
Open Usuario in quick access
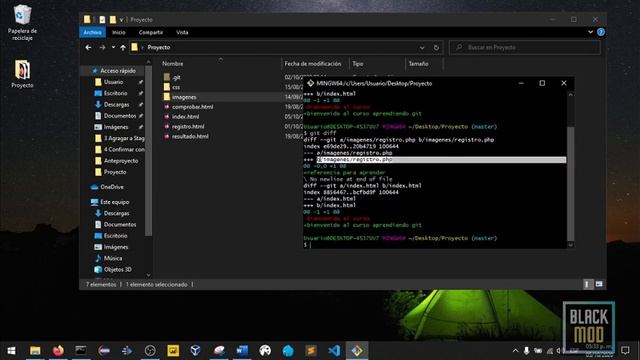click(113, 82)
